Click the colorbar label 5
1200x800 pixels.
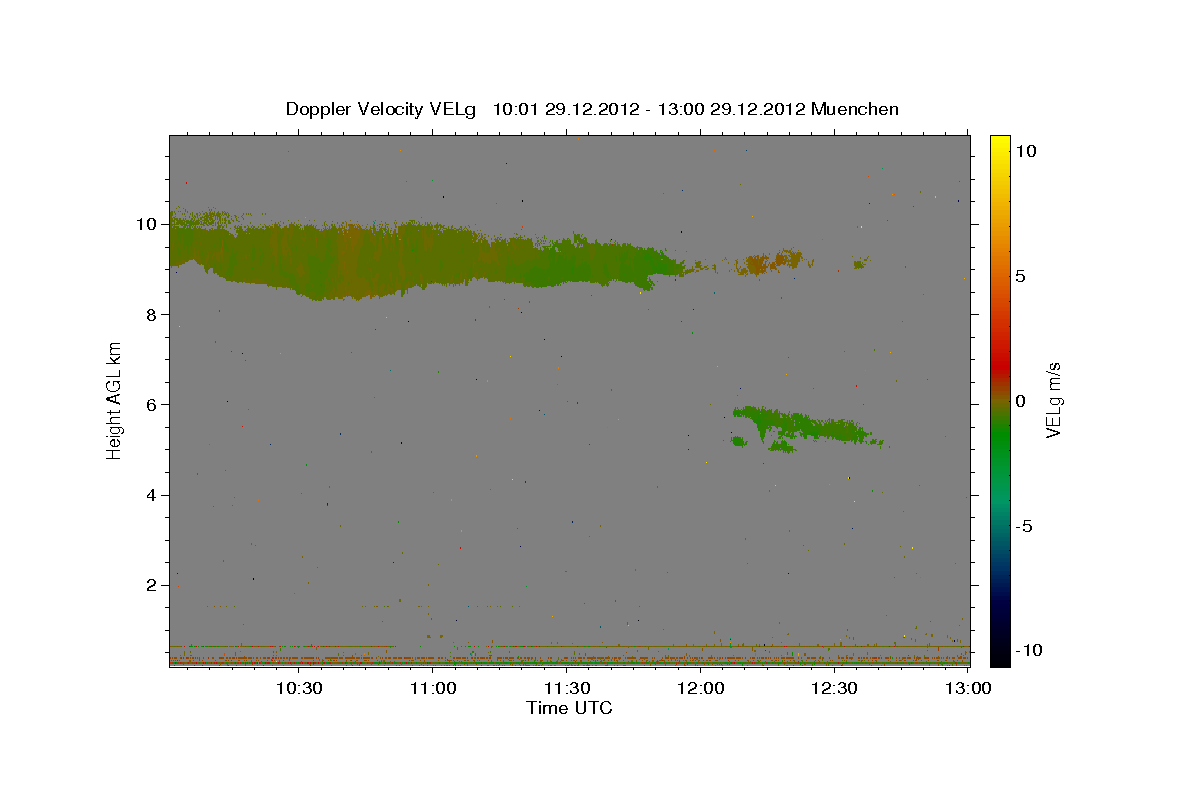coord(1021,276)
